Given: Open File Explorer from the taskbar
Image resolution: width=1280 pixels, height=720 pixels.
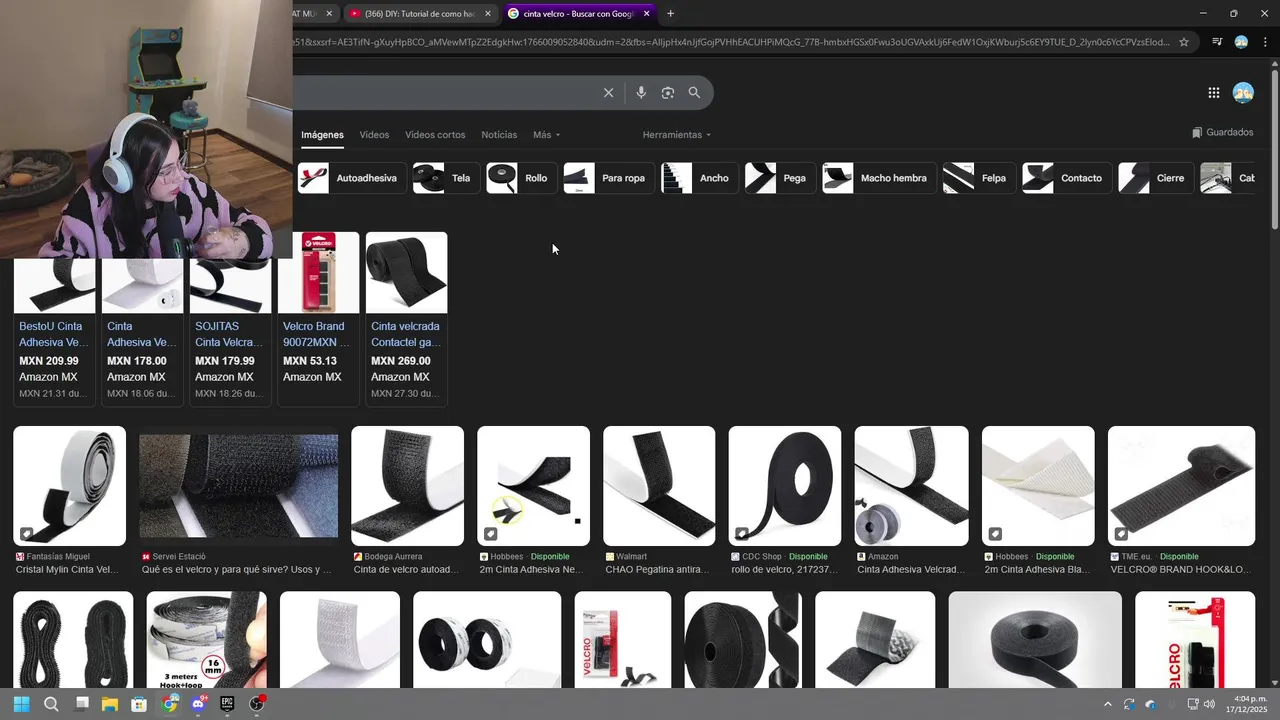Looking at the screenshot, I should pos(110,704).
